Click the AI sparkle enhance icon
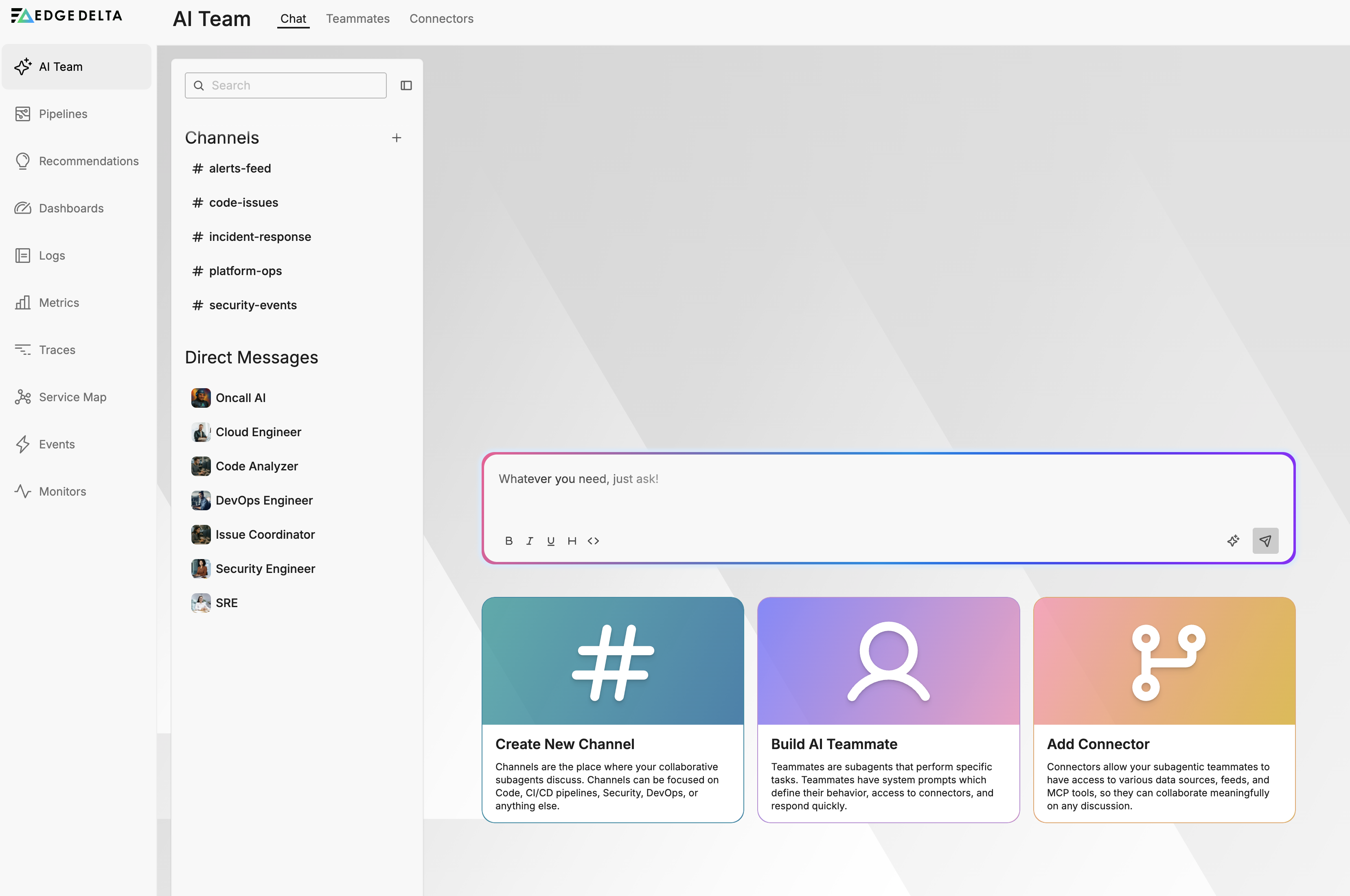Viewport: 1350px width, 896px height. click(x=1234, y=541)
